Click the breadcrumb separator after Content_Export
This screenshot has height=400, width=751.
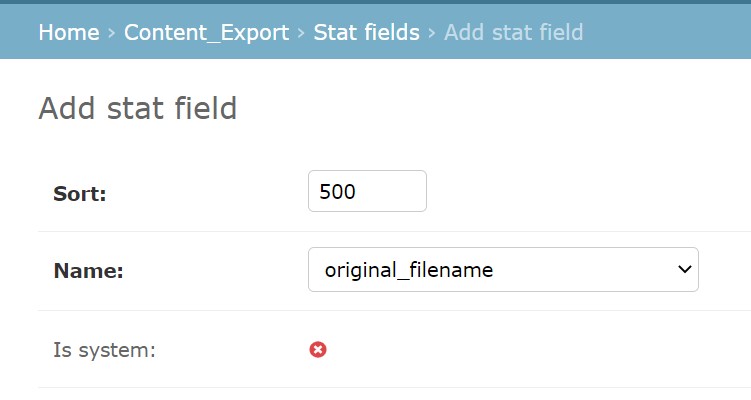click(301, 33)
